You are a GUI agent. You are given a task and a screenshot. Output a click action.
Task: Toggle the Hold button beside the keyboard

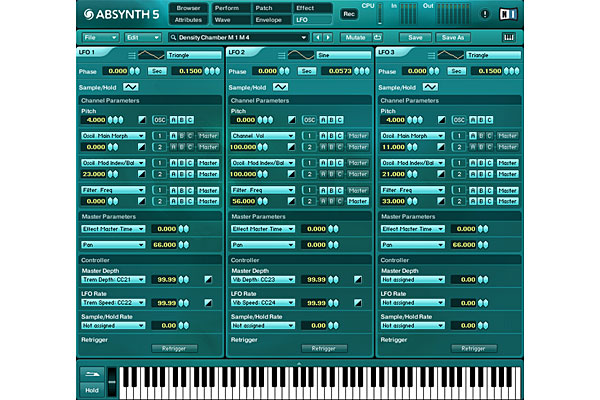coord(92,390)
